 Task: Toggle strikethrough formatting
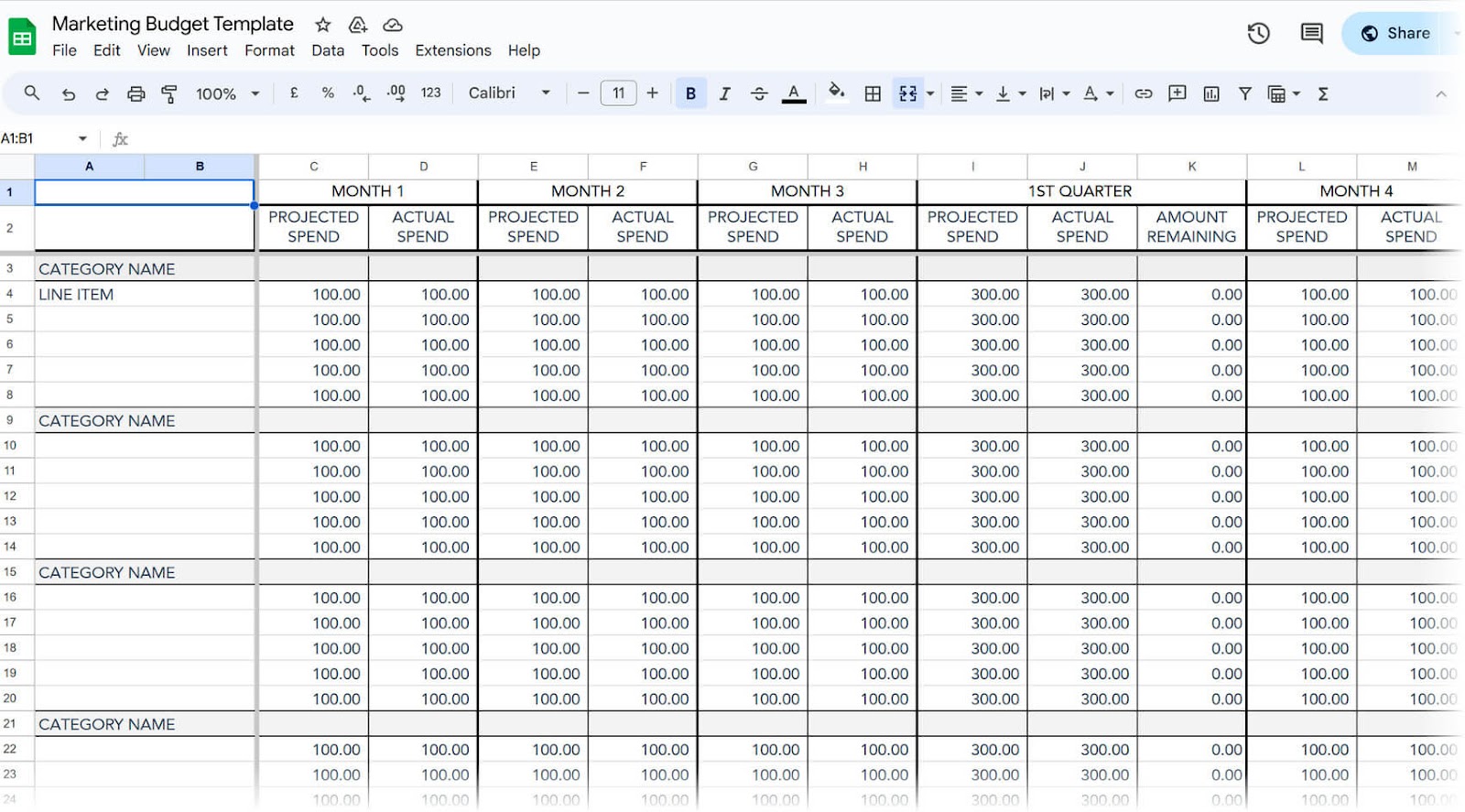(x=759, y=93)
